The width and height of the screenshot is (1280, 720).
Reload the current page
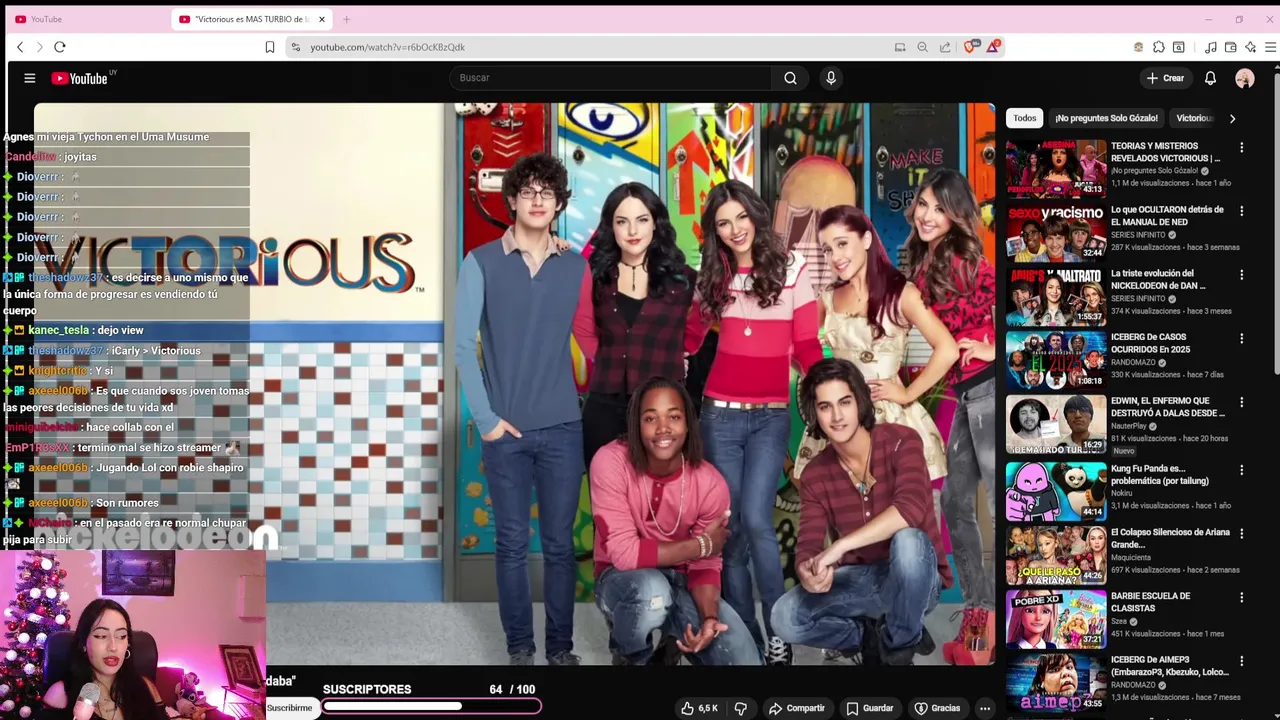point(60,47)
